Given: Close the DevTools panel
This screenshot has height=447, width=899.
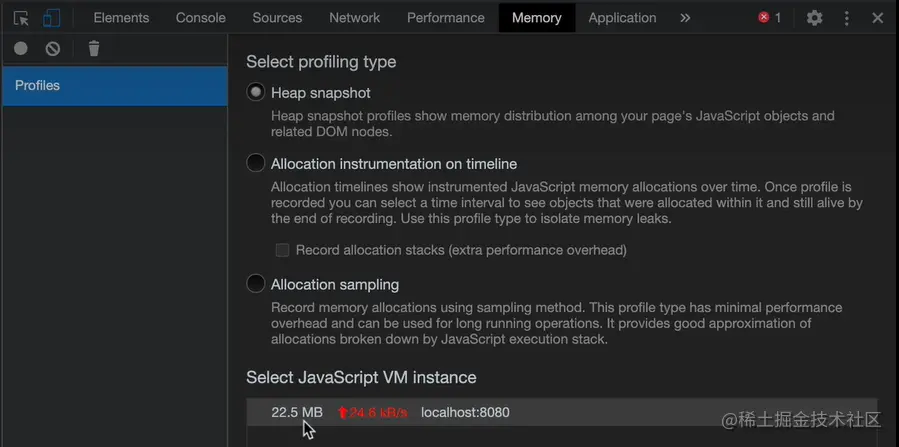Looking at the screenshot, I should pyautogui.click(x=878, y=18).
